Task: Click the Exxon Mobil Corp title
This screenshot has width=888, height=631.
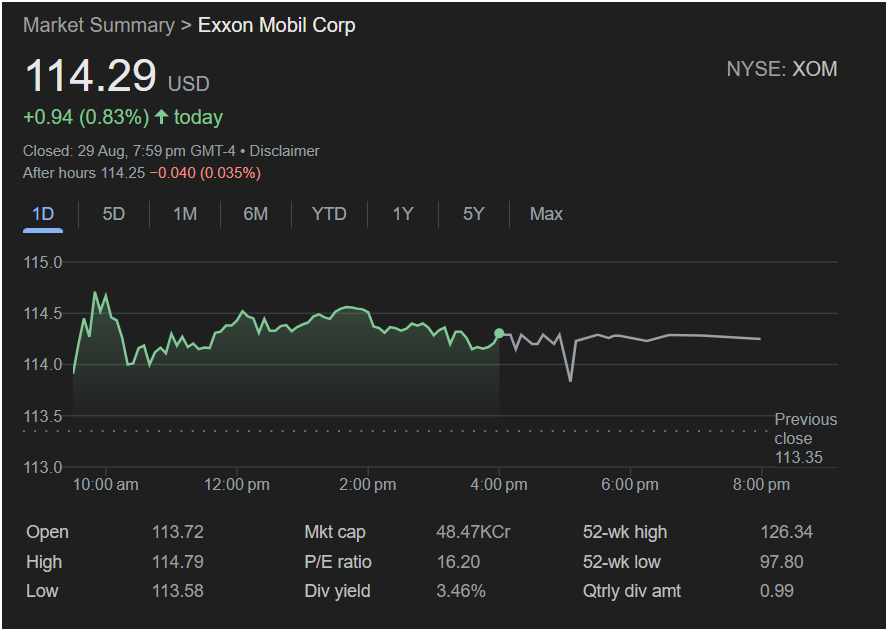Action: (277, 25)
